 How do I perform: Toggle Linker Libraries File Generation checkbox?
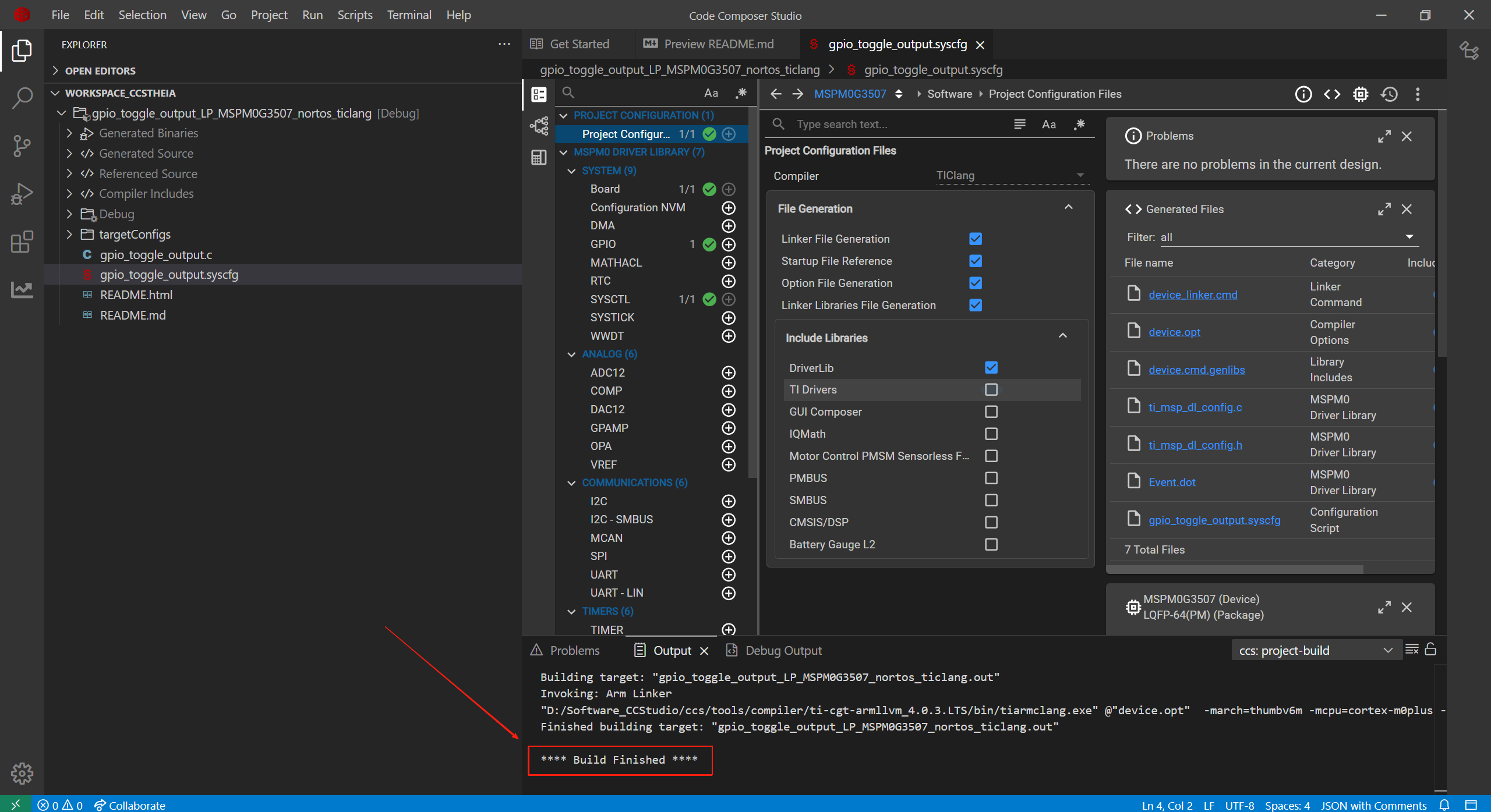[976, 305]
